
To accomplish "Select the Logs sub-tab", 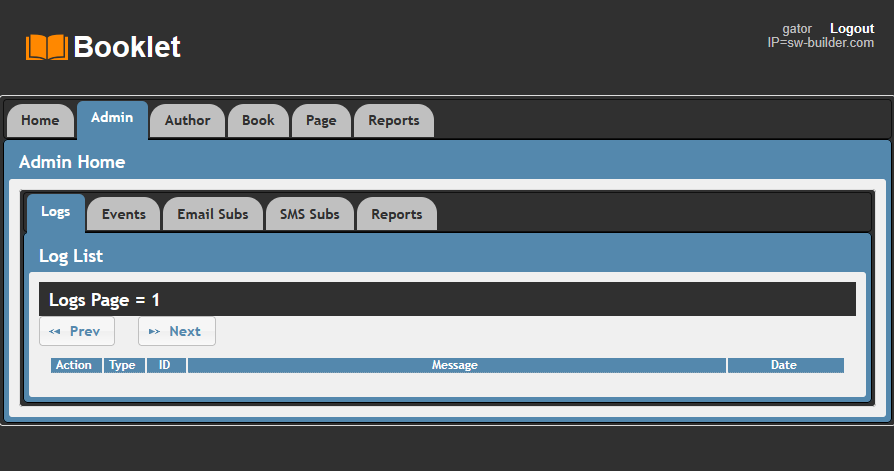I will point(56,213).
